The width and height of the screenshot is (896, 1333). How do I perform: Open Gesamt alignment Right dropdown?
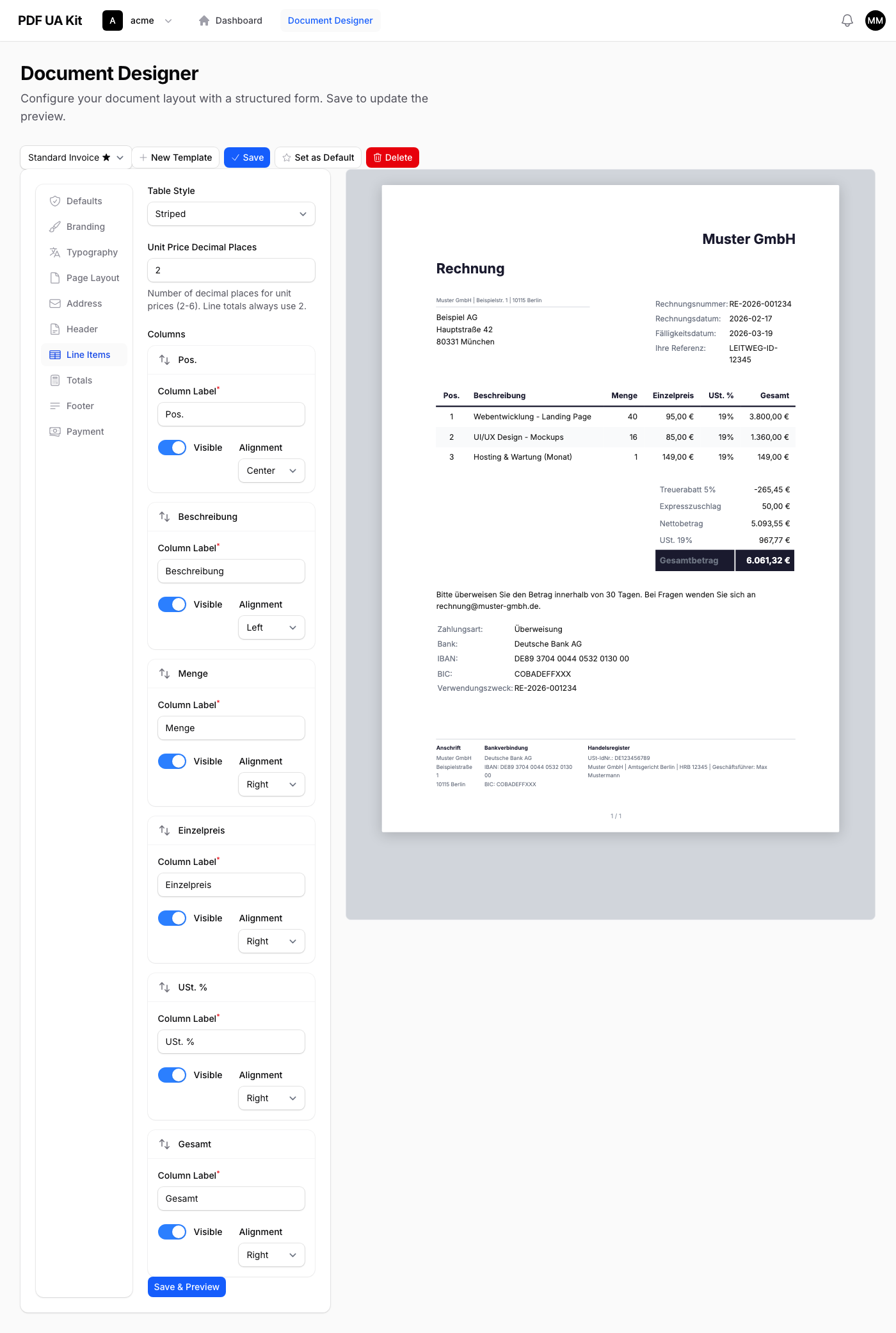(x=271, y=1255)
